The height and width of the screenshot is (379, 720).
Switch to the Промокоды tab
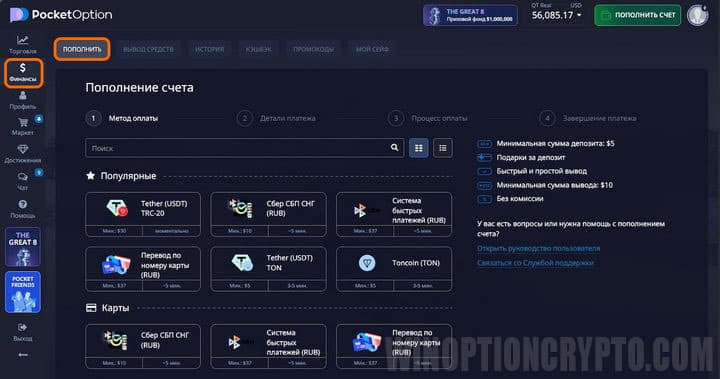314,49
